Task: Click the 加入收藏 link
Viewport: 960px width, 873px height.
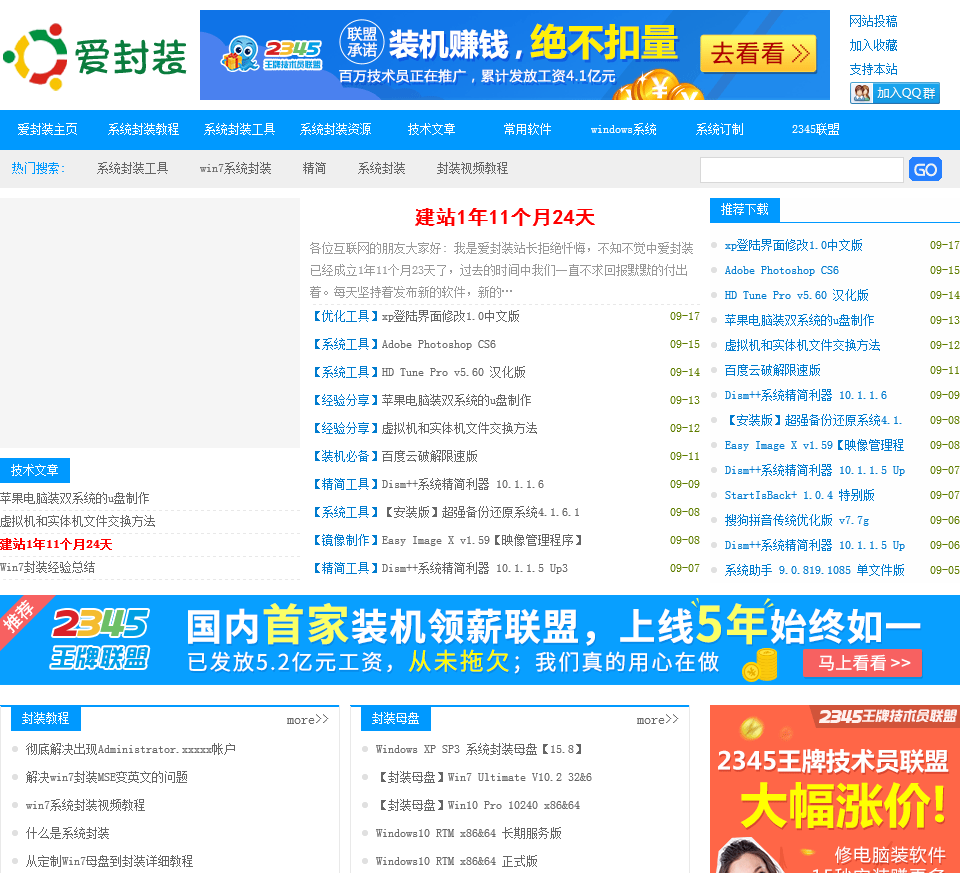Action: (x=873, y=45)
